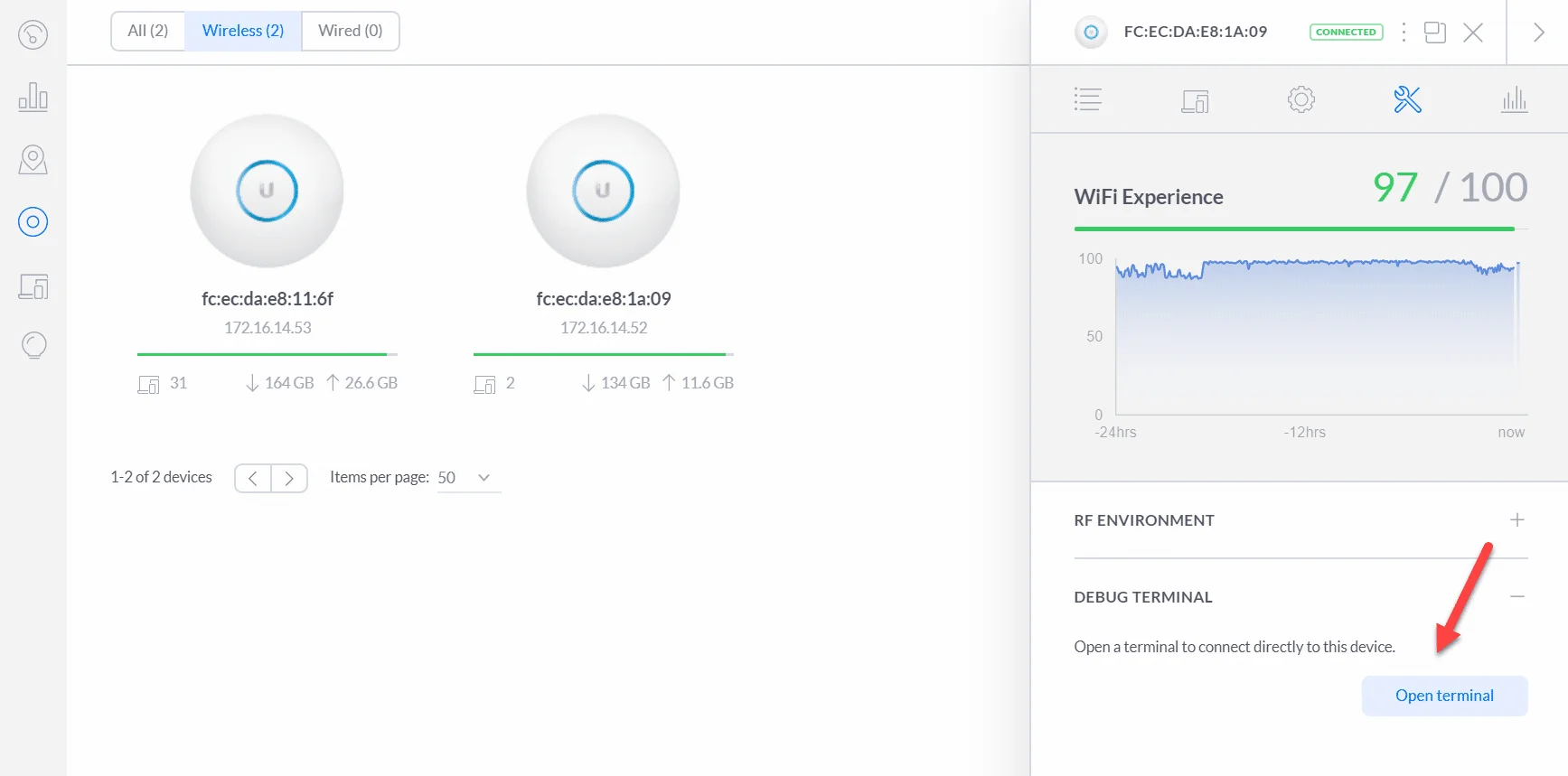Click upload arrow icon next to 26.6 GB

333,383
